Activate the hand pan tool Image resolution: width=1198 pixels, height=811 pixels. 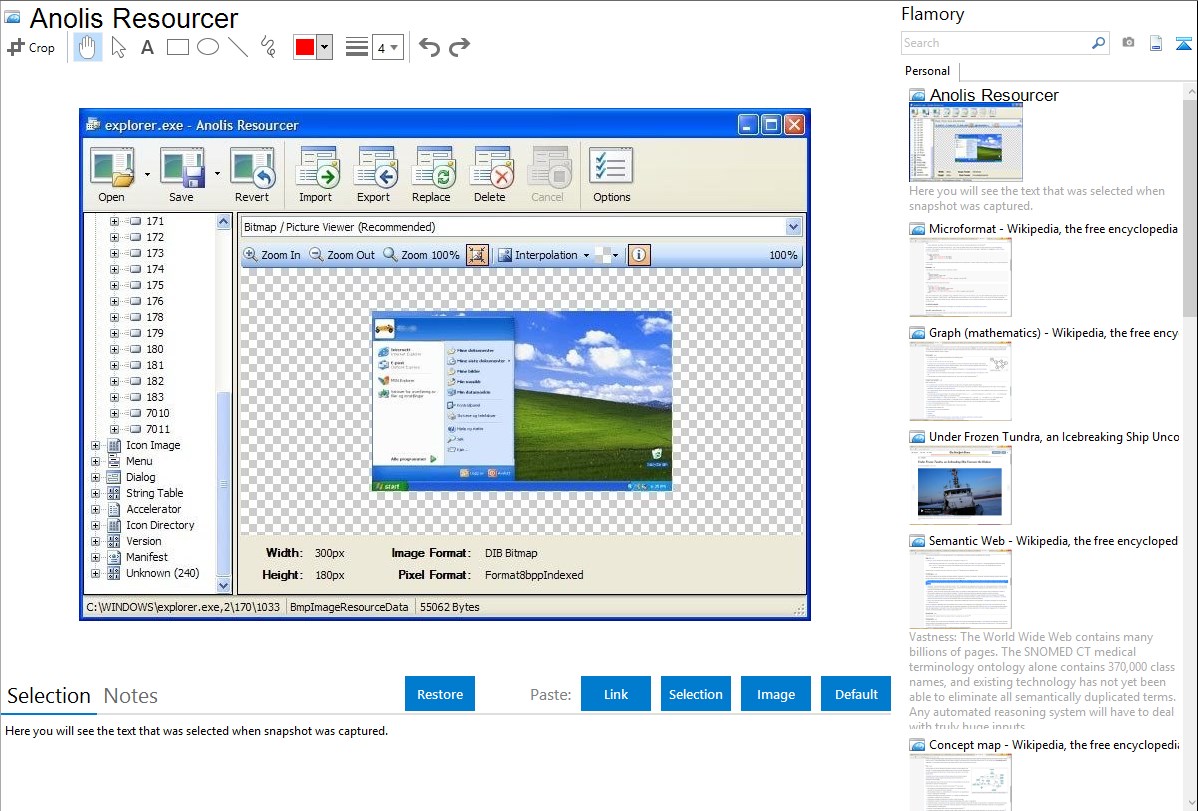pos(87,47)
